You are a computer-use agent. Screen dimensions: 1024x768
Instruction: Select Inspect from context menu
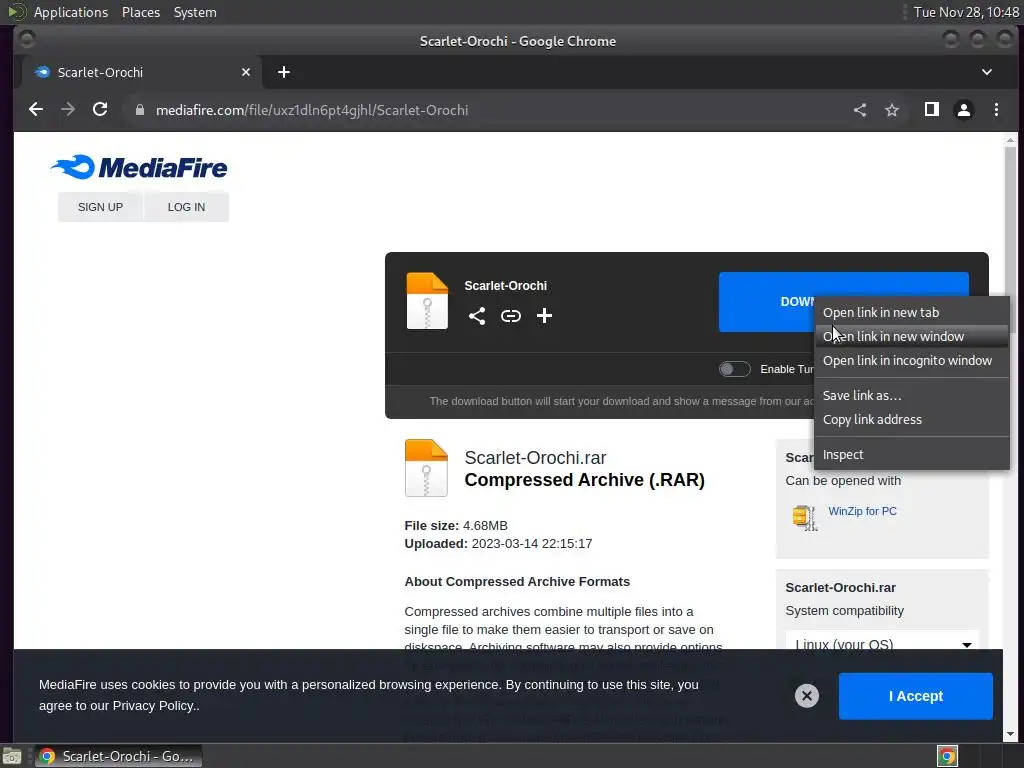click(x=912, y=455)
